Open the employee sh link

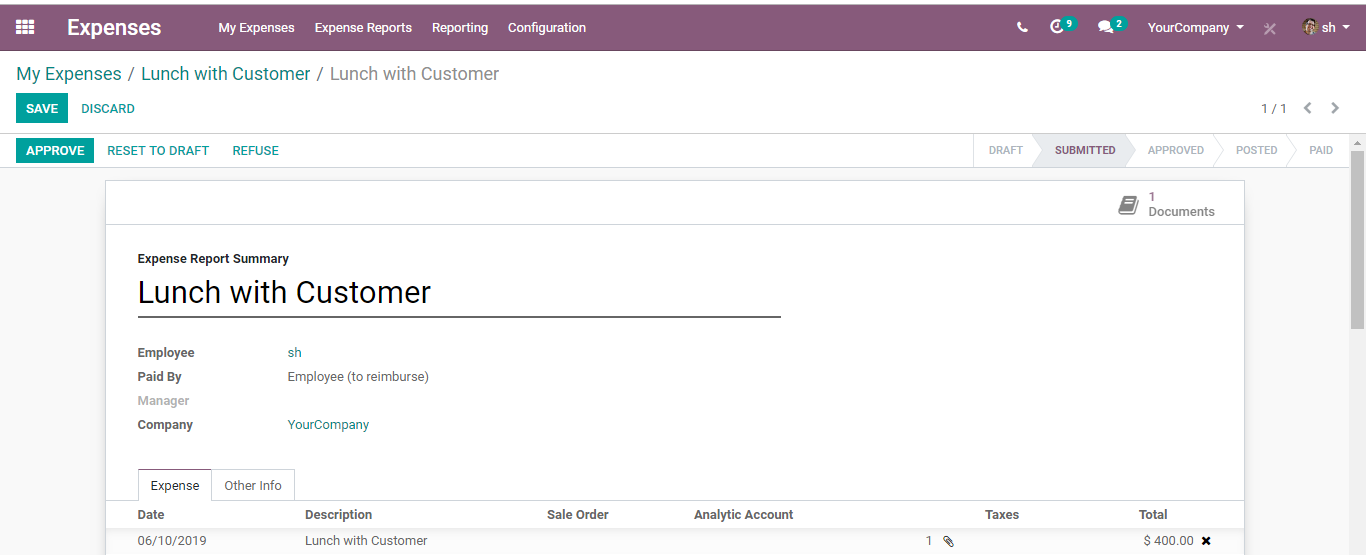[x=295, y=353]
